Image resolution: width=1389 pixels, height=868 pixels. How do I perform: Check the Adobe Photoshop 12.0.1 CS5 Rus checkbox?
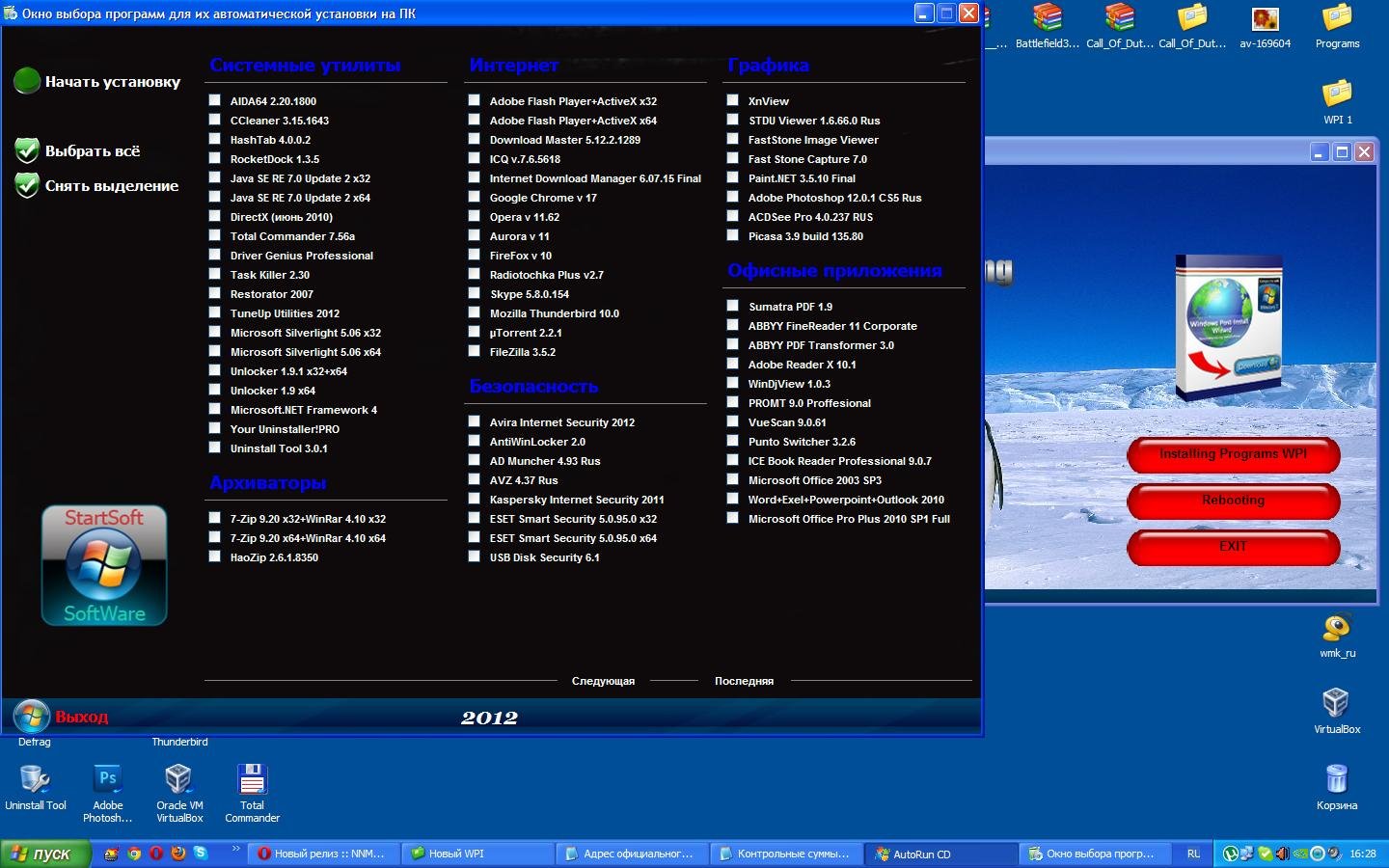click(733, 197)
